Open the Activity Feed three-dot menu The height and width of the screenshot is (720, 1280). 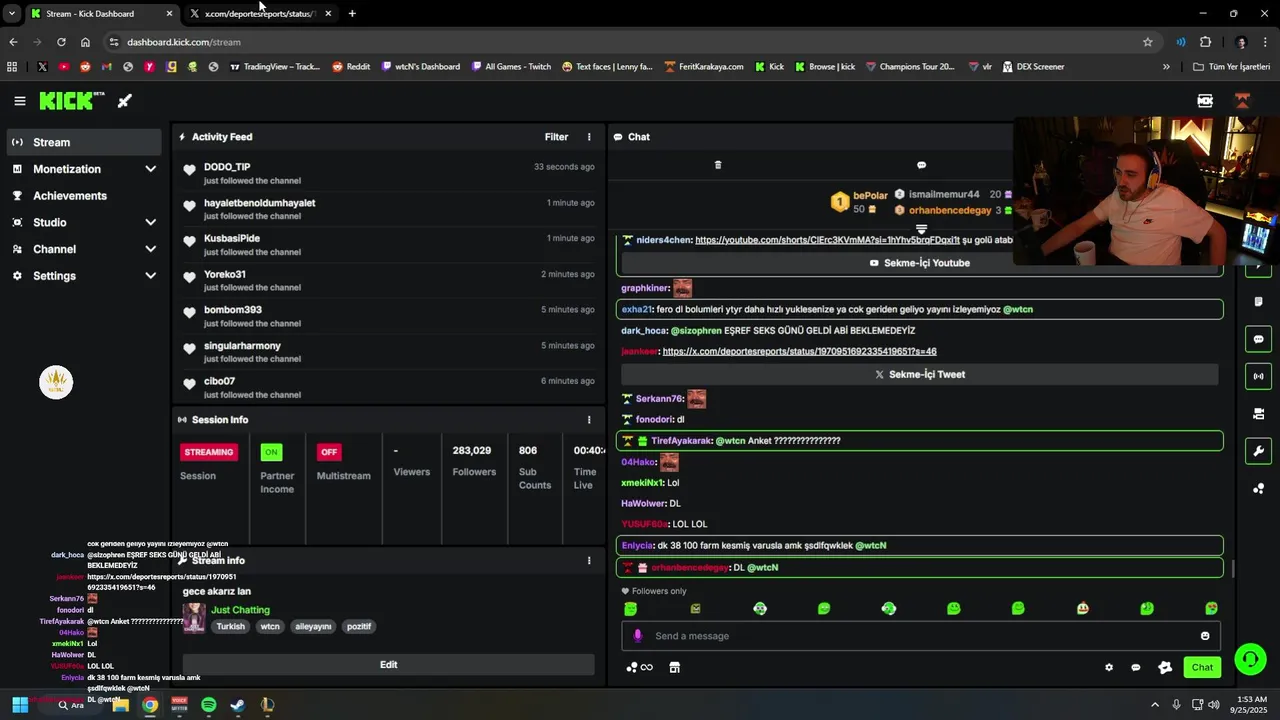(x=589, y=137)
